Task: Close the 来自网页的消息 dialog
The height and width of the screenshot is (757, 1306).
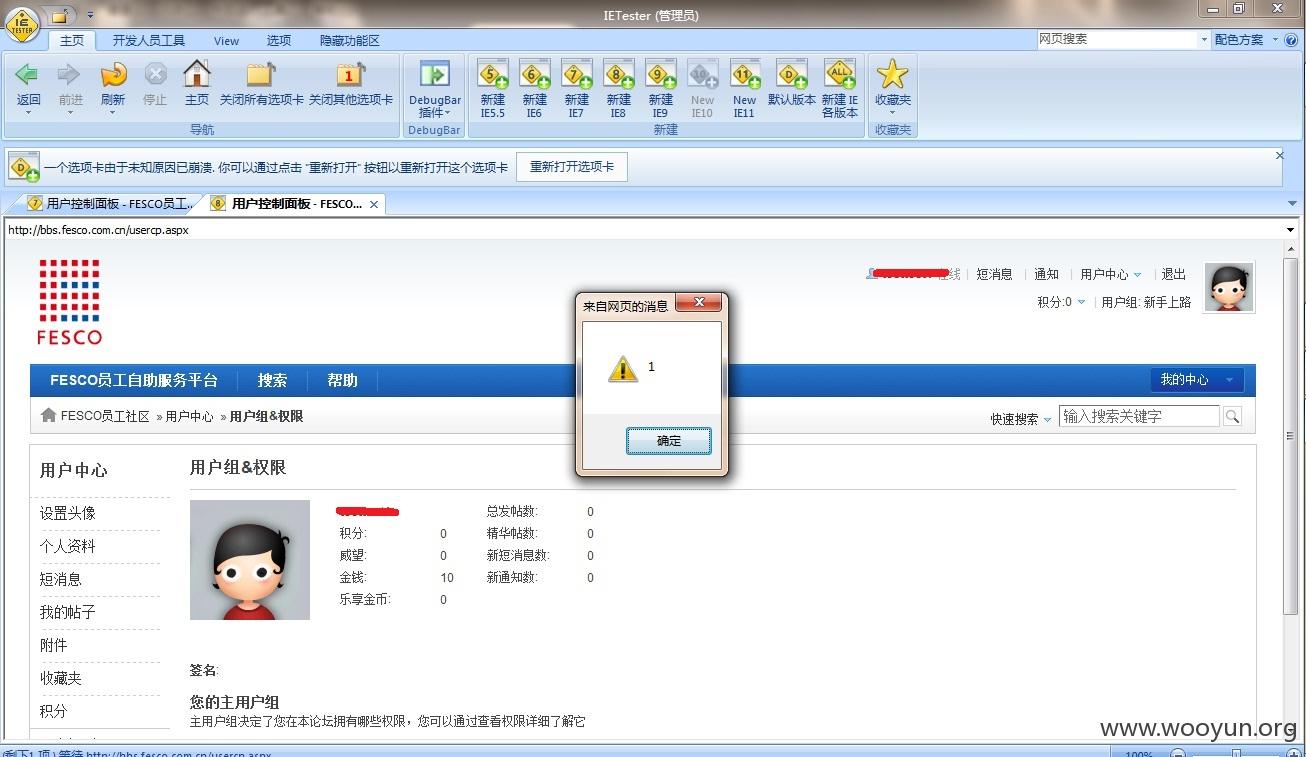Action: [x=699, y=302]
